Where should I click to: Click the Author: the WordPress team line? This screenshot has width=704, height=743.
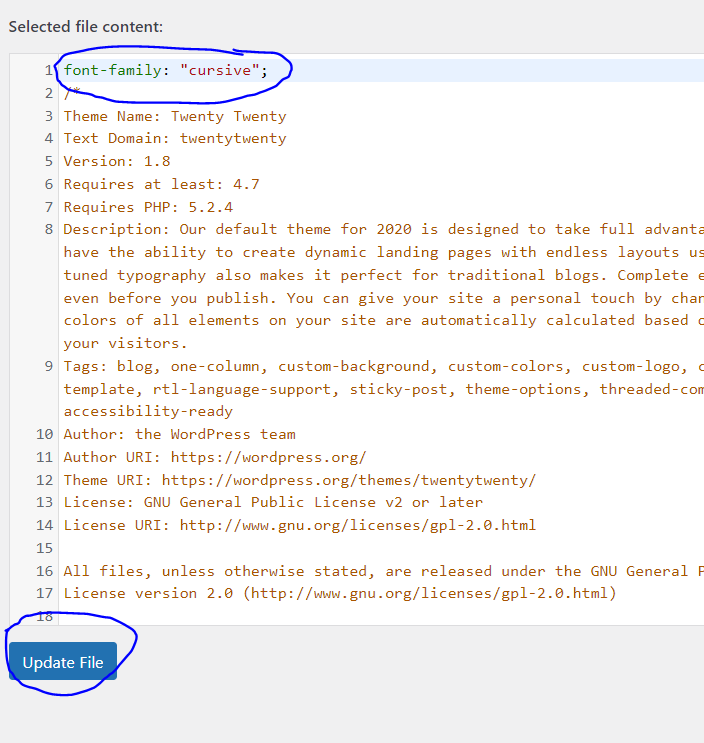[x=179, y=434]
